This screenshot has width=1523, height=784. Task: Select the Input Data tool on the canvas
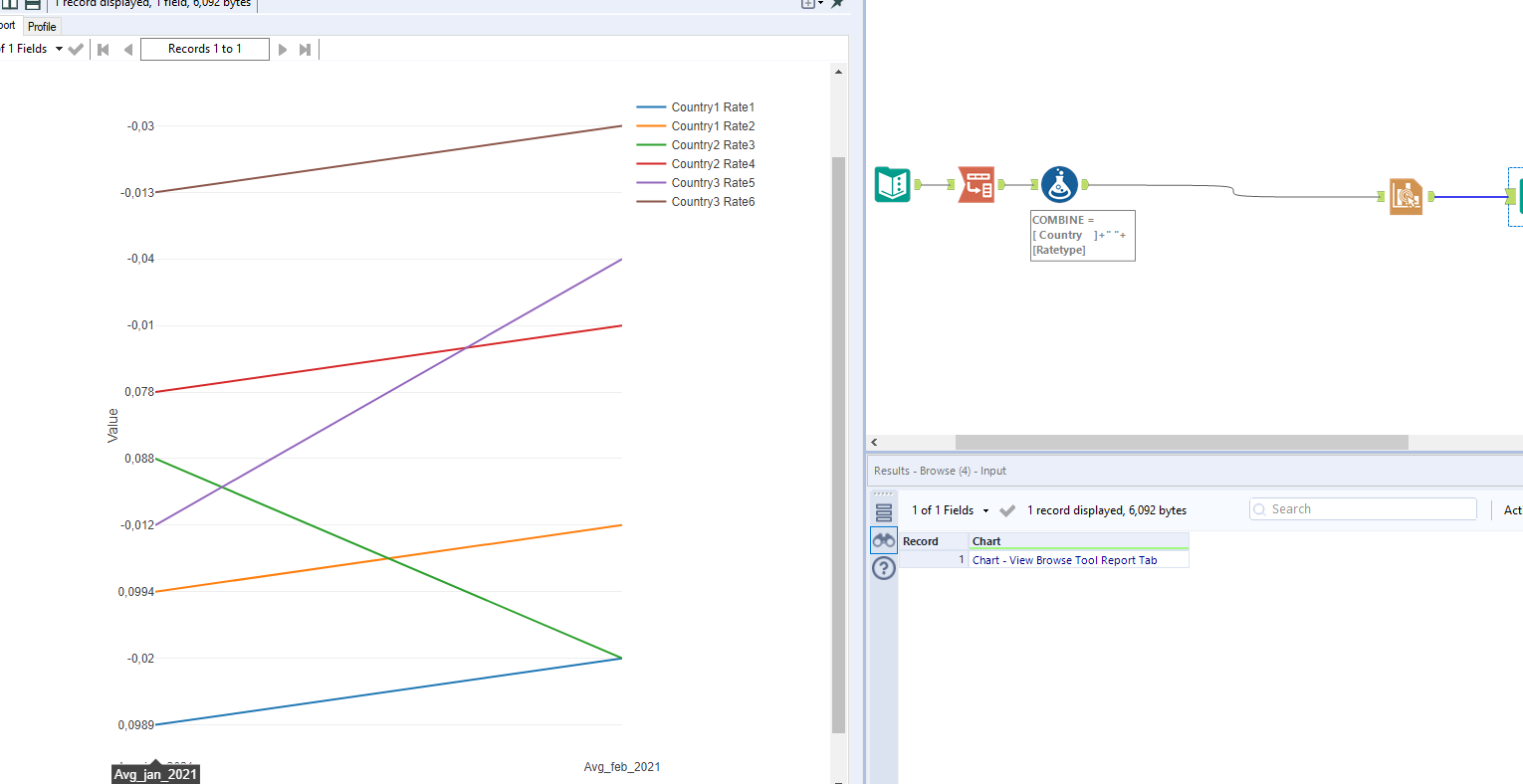click(891, 184)
